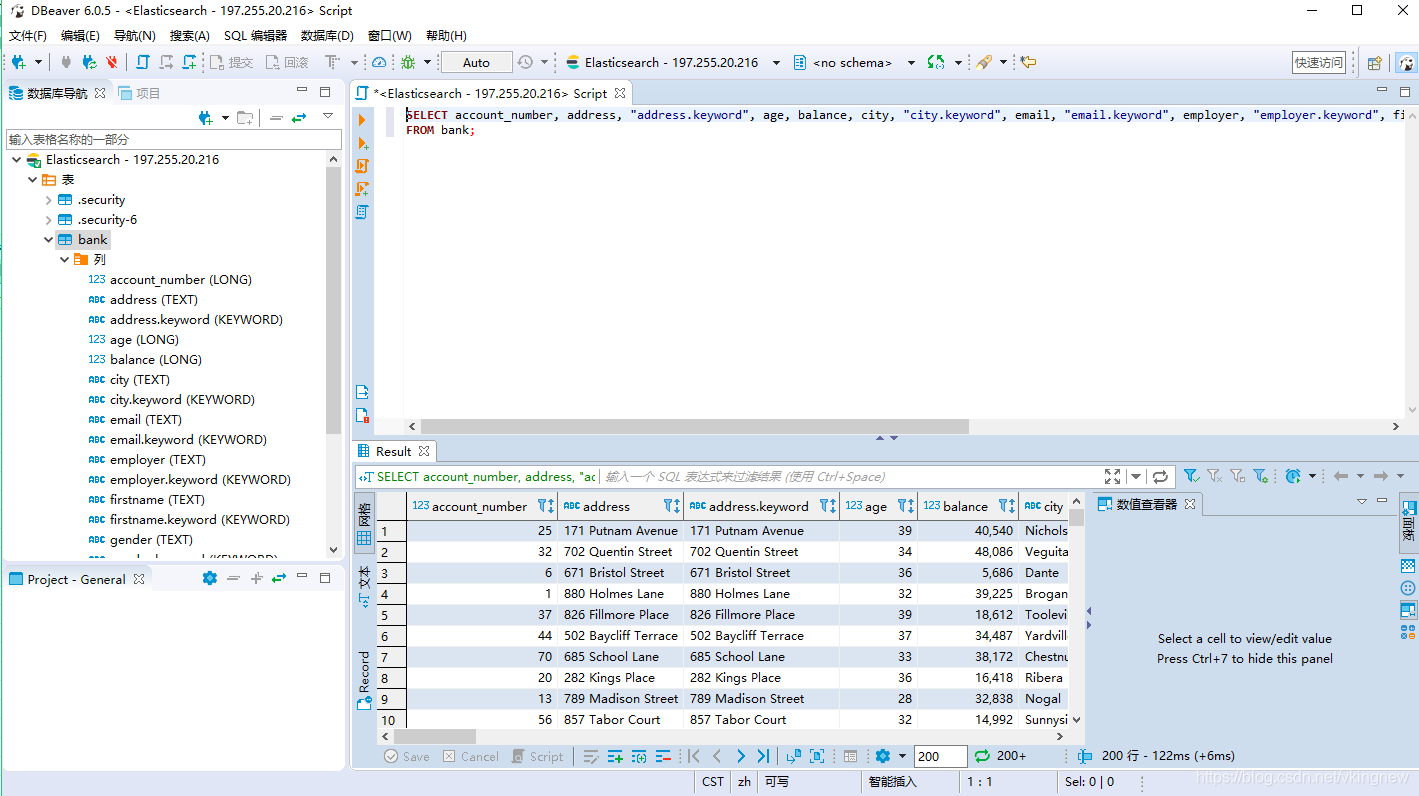The width and height of the screenshot is (1419, 796).
Task: Click the fetch size field showing 200
Action: (x=940, y=756)
